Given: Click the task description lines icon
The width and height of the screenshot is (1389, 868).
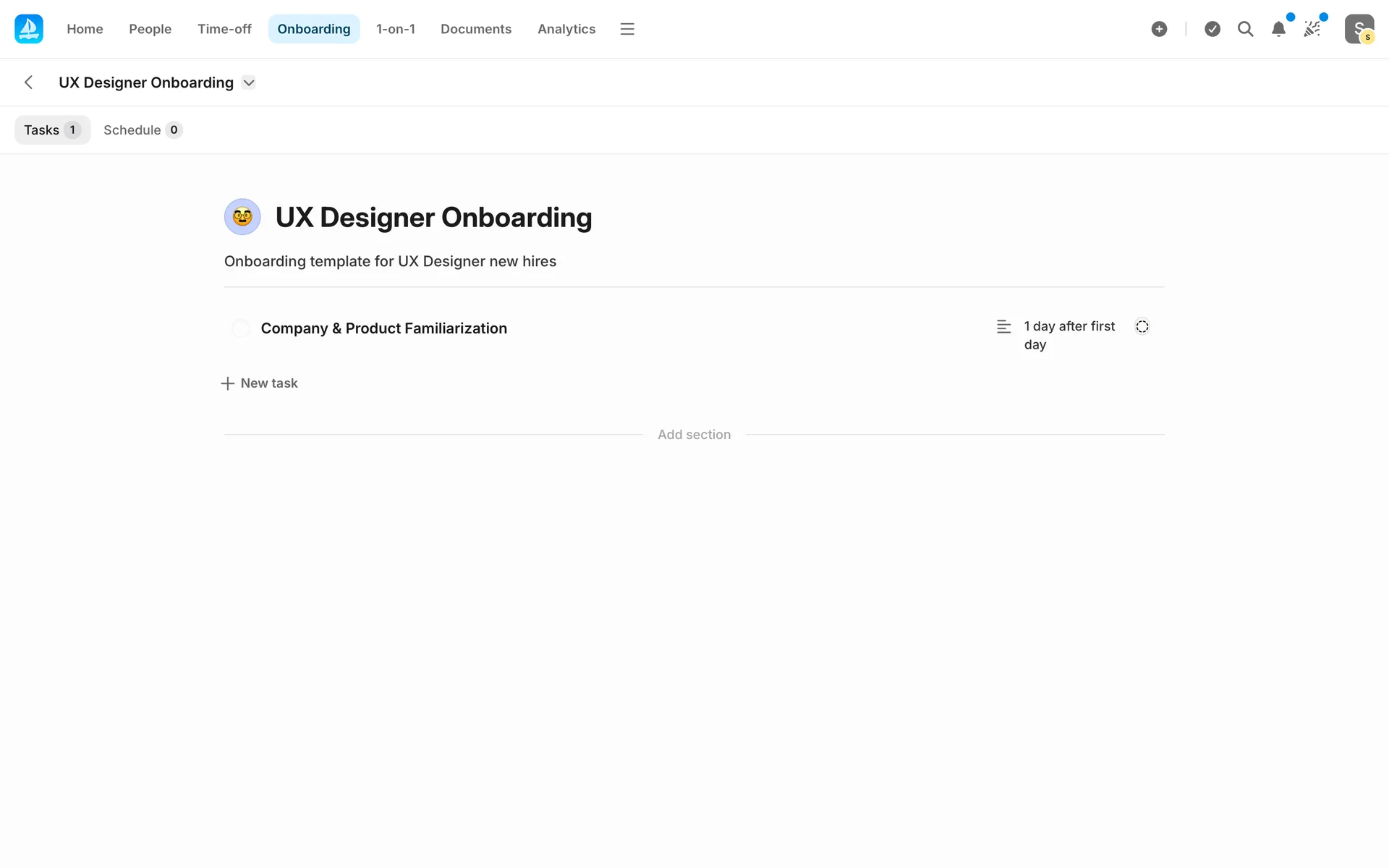Looking at the screenshot, I should pyautogui.click(x=1003, y=327).
